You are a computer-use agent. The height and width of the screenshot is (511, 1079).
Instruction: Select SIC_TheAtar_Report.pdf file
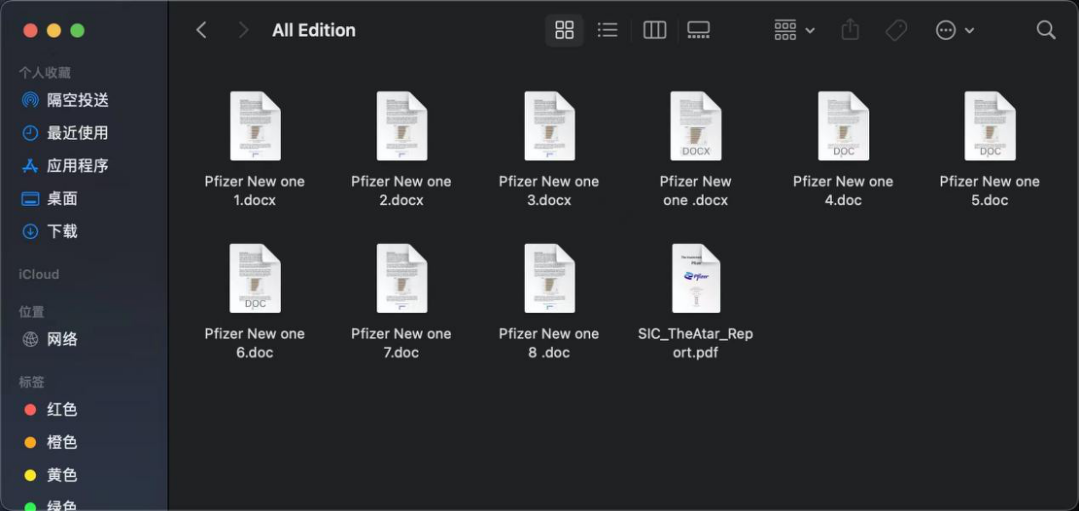coord(695,279)
